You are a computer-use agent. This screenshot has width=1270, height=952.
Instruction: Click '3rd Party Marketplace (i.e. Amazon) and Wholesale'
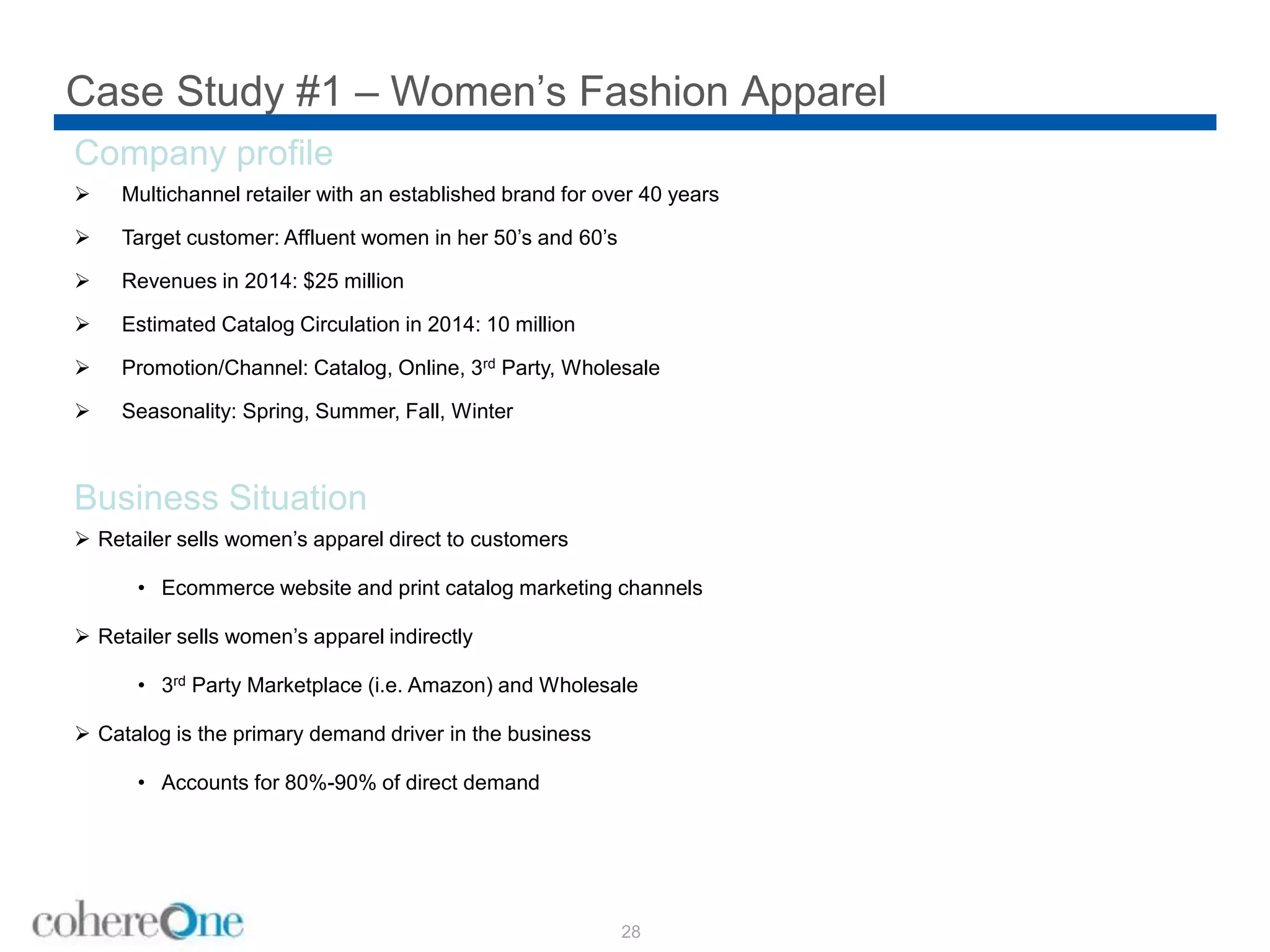coord(399,685)
